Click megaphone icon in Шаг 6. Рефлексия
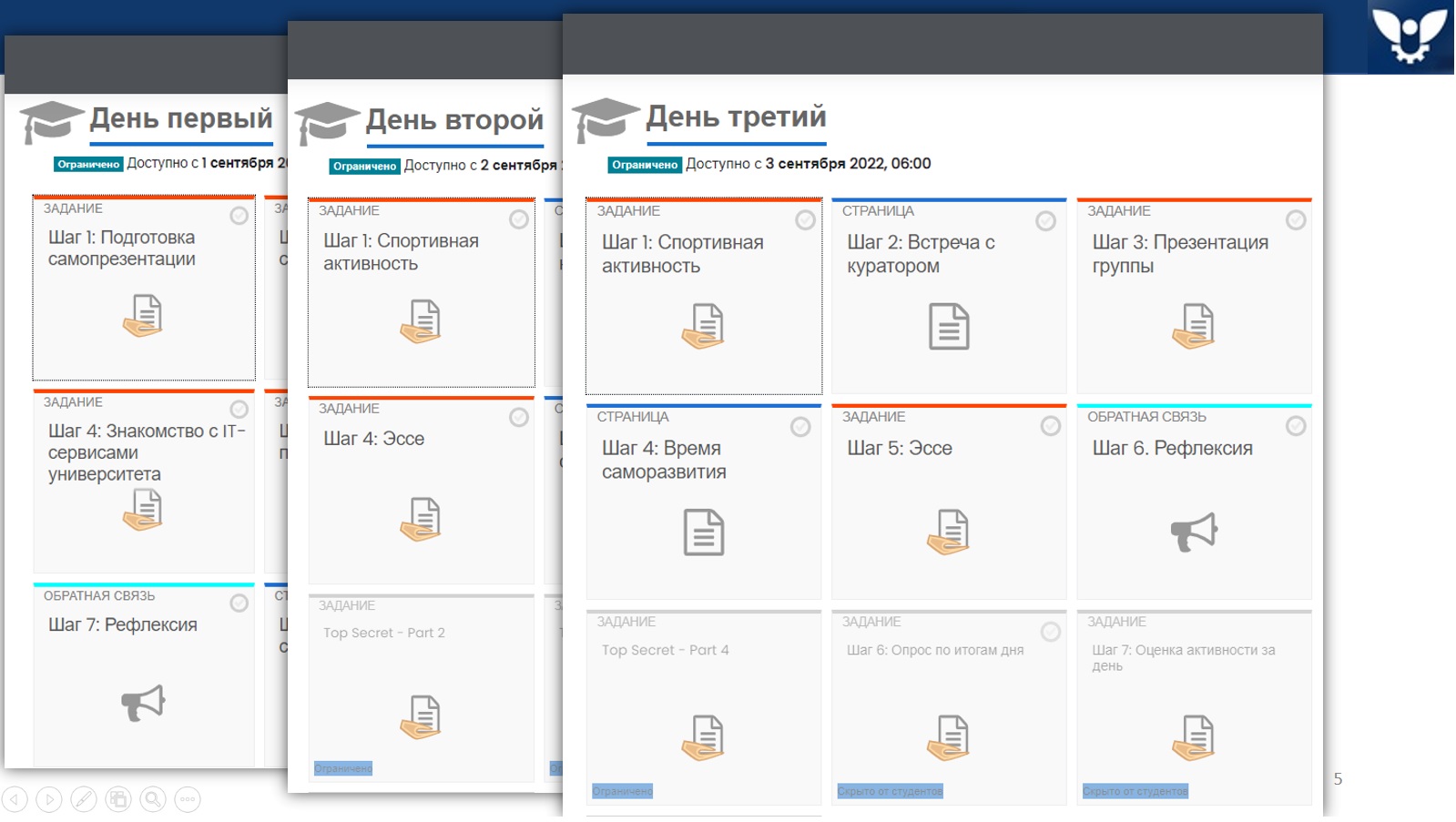1456x822 pixels. 1193,532
